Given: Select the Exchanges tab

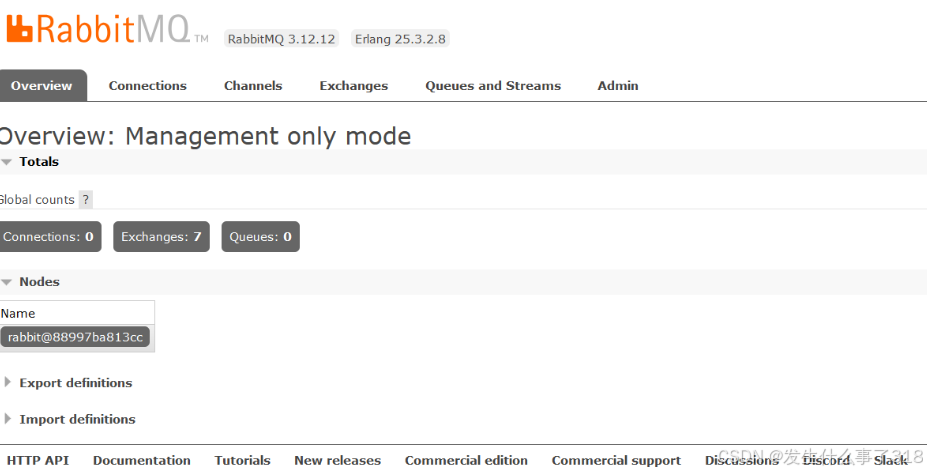Looking at the screenshot, I should point(354,86).
